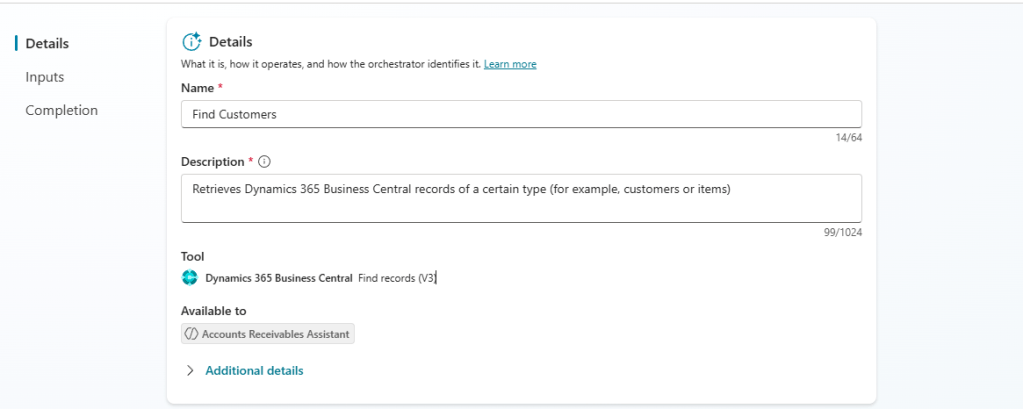Click the Name field label

coord(197,89)
